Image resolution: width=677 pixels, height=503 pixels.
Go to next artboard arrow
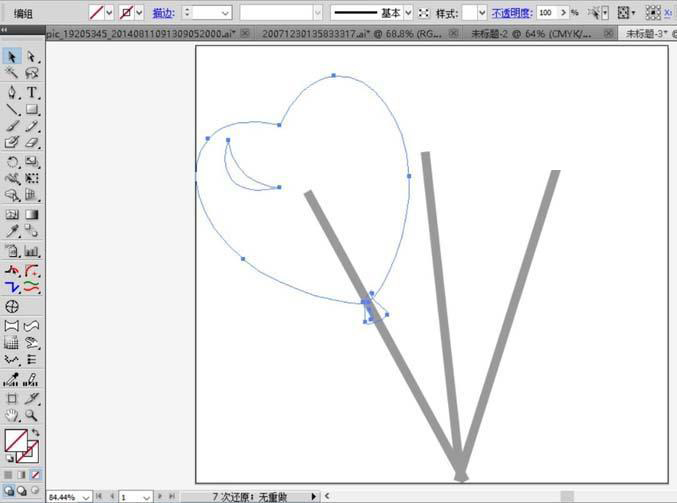click(x=160, y=497)
